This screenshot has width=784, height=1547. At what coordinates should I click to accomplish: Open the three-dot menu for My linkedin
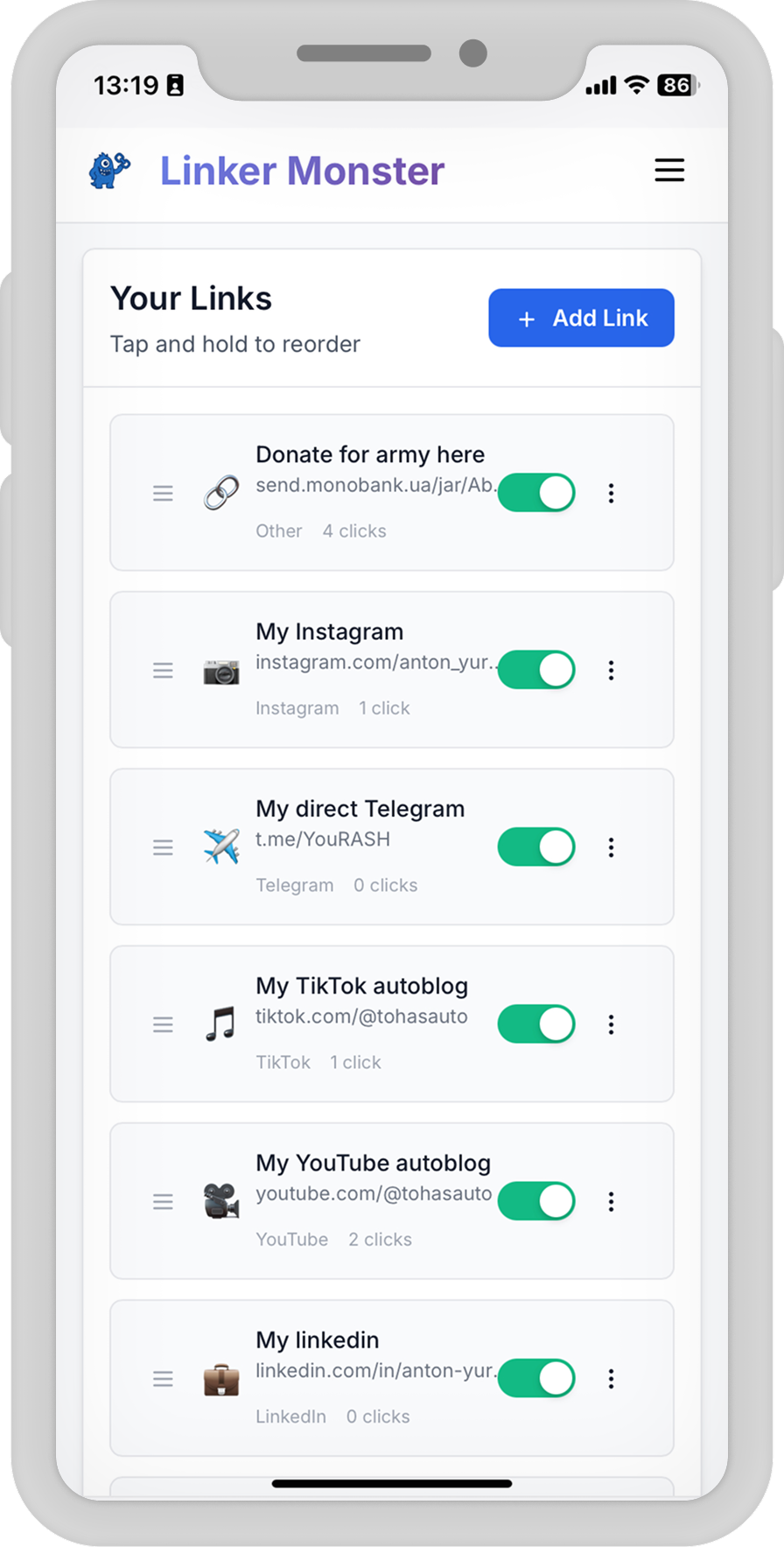click(x=611, y=1379)
